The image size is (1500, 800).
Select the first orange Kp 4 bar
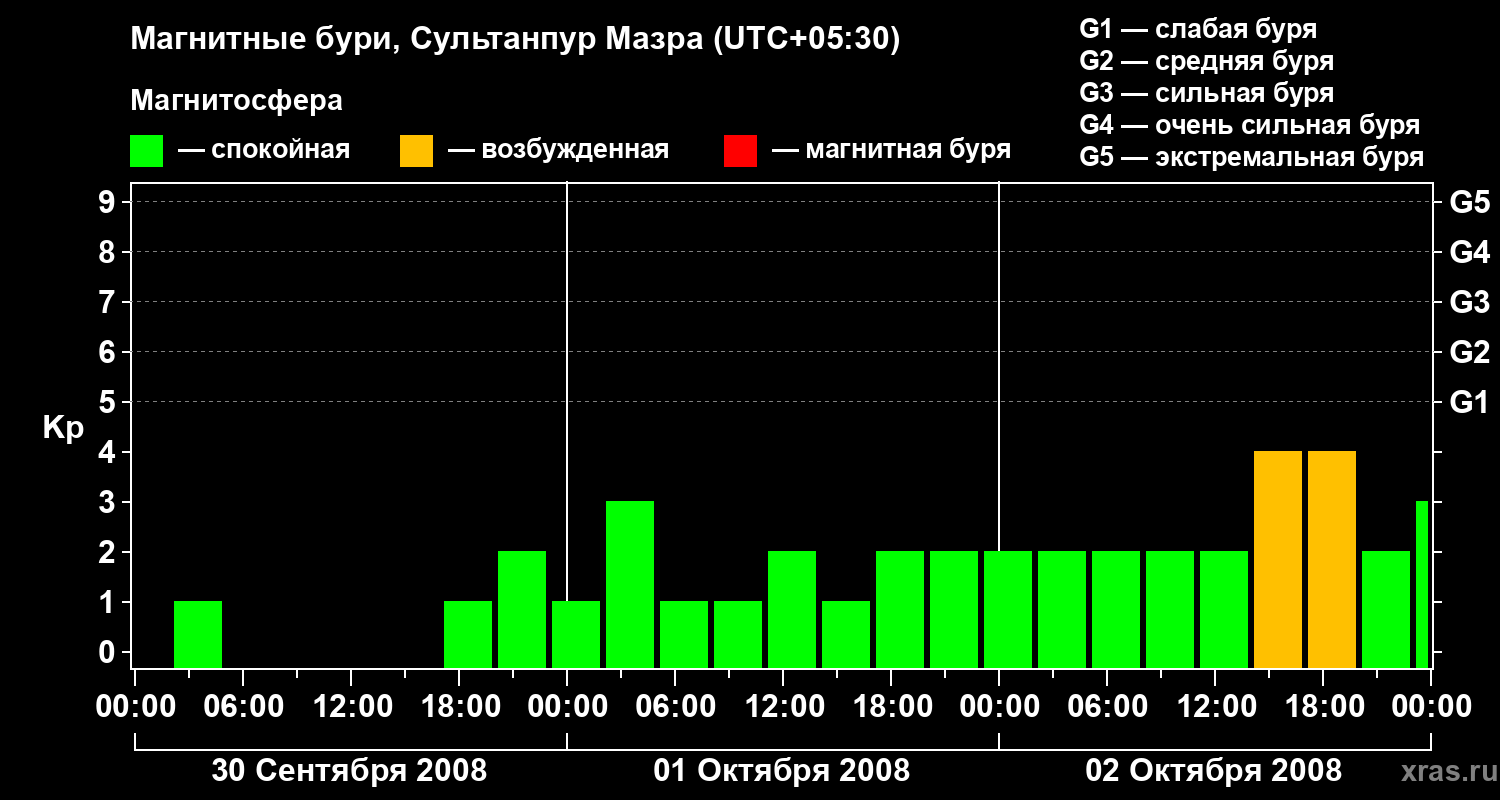coord(1278,560)
